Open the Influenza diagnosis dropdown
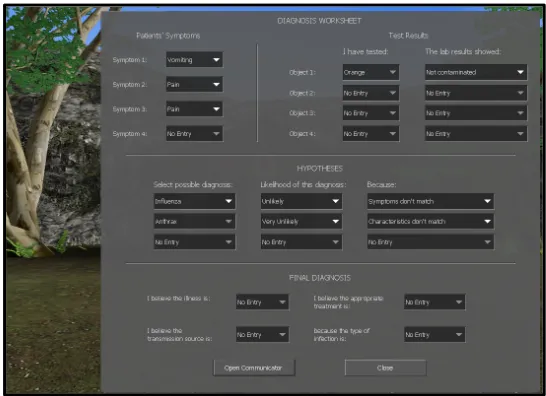The height and width of the screenshot is (396, 546). tap(194, 201)
